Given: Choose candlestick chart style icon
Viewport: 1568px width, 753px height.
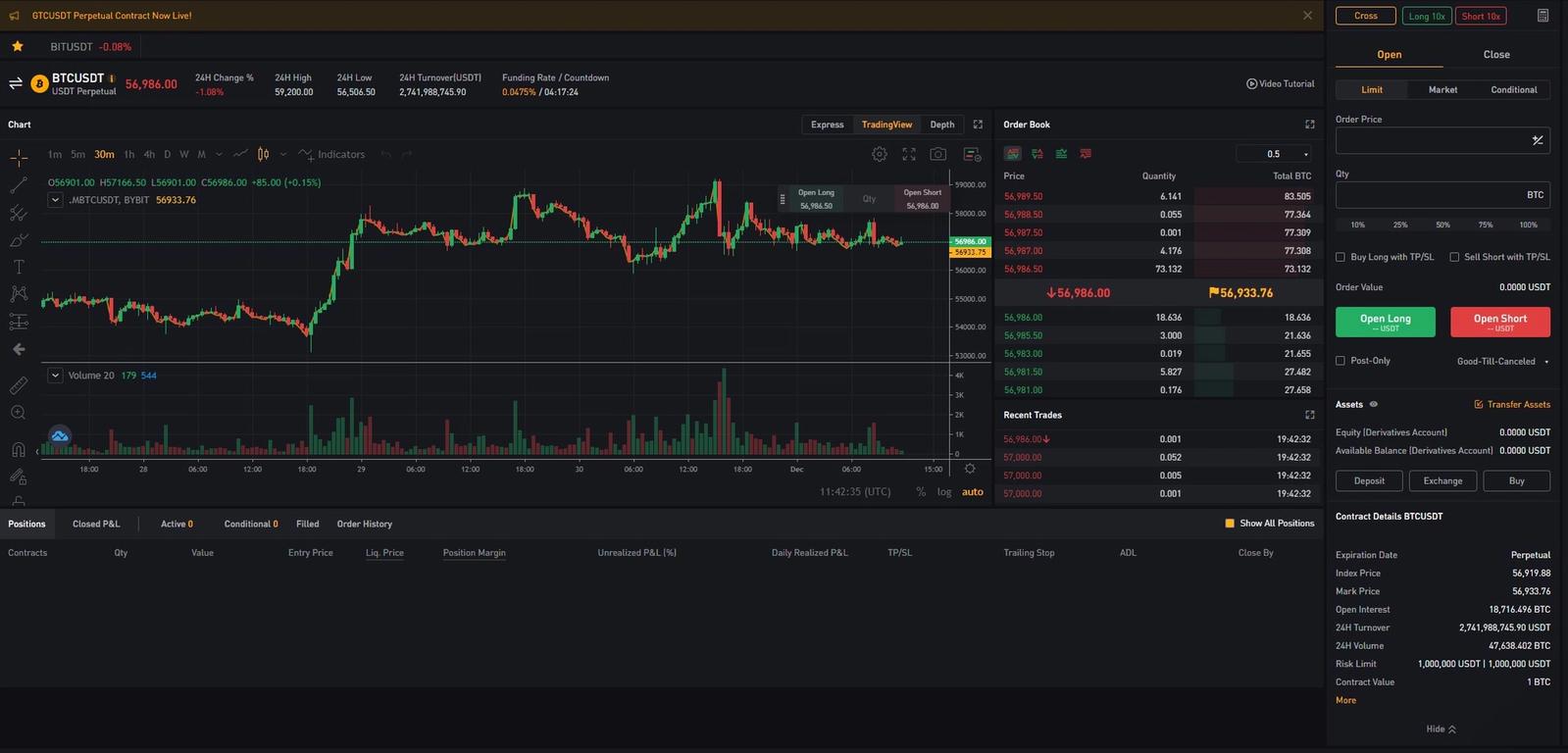Looking at the screenshot, I should (x=263, y=154).
